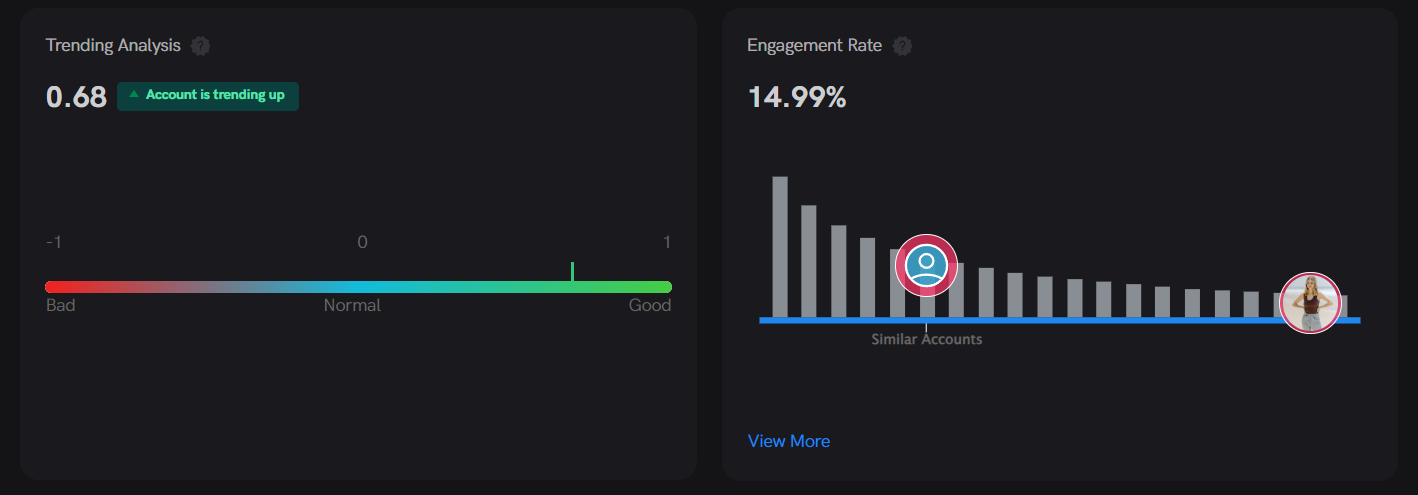This screenshot has width=1418, height=495.
Task: Select the tallest bar in engagement chart
Action: pos(780,247)
